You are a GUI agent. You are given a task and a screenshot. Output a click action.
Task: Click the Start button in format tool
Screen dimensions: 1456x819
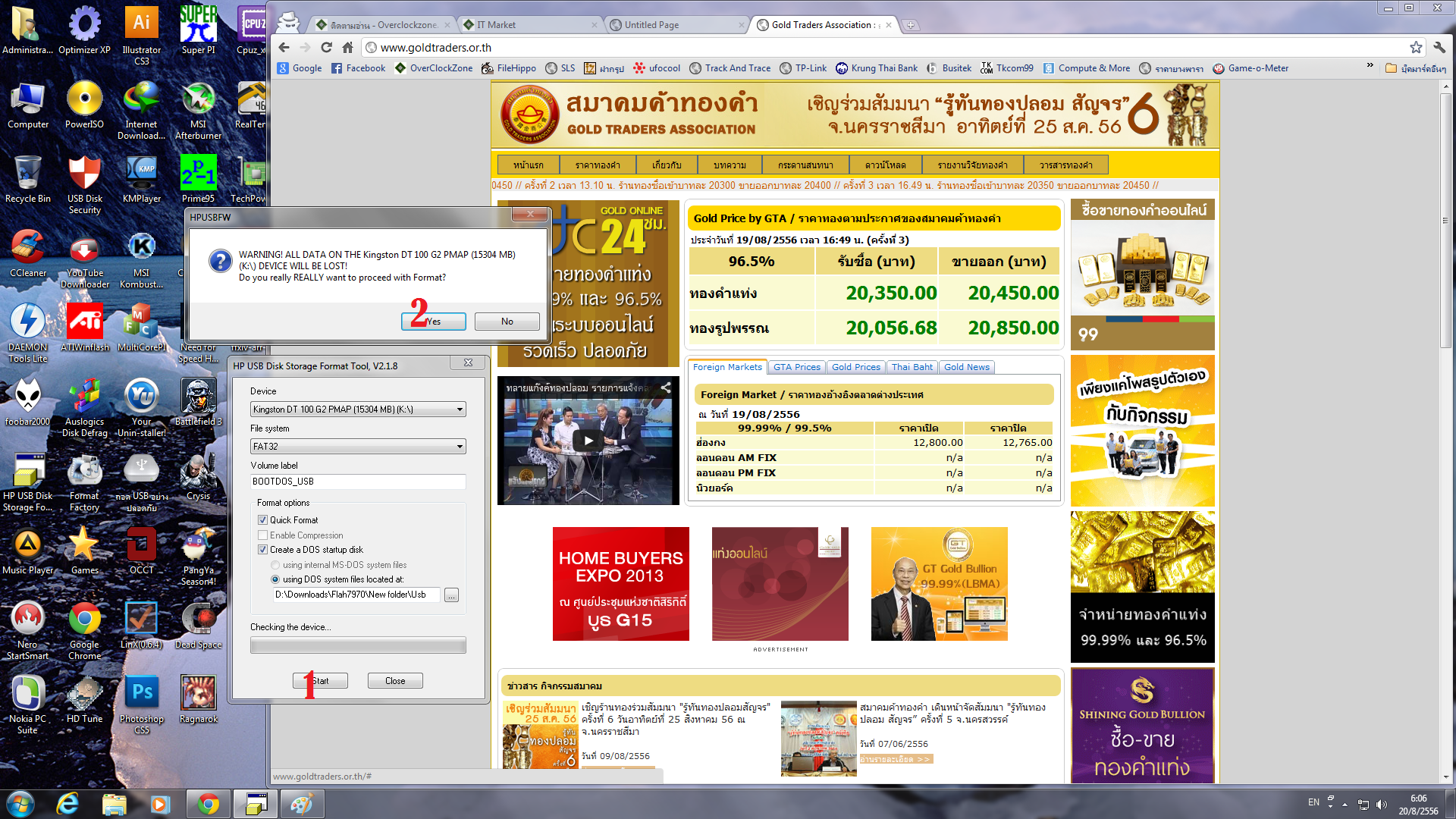pos(320,681)
